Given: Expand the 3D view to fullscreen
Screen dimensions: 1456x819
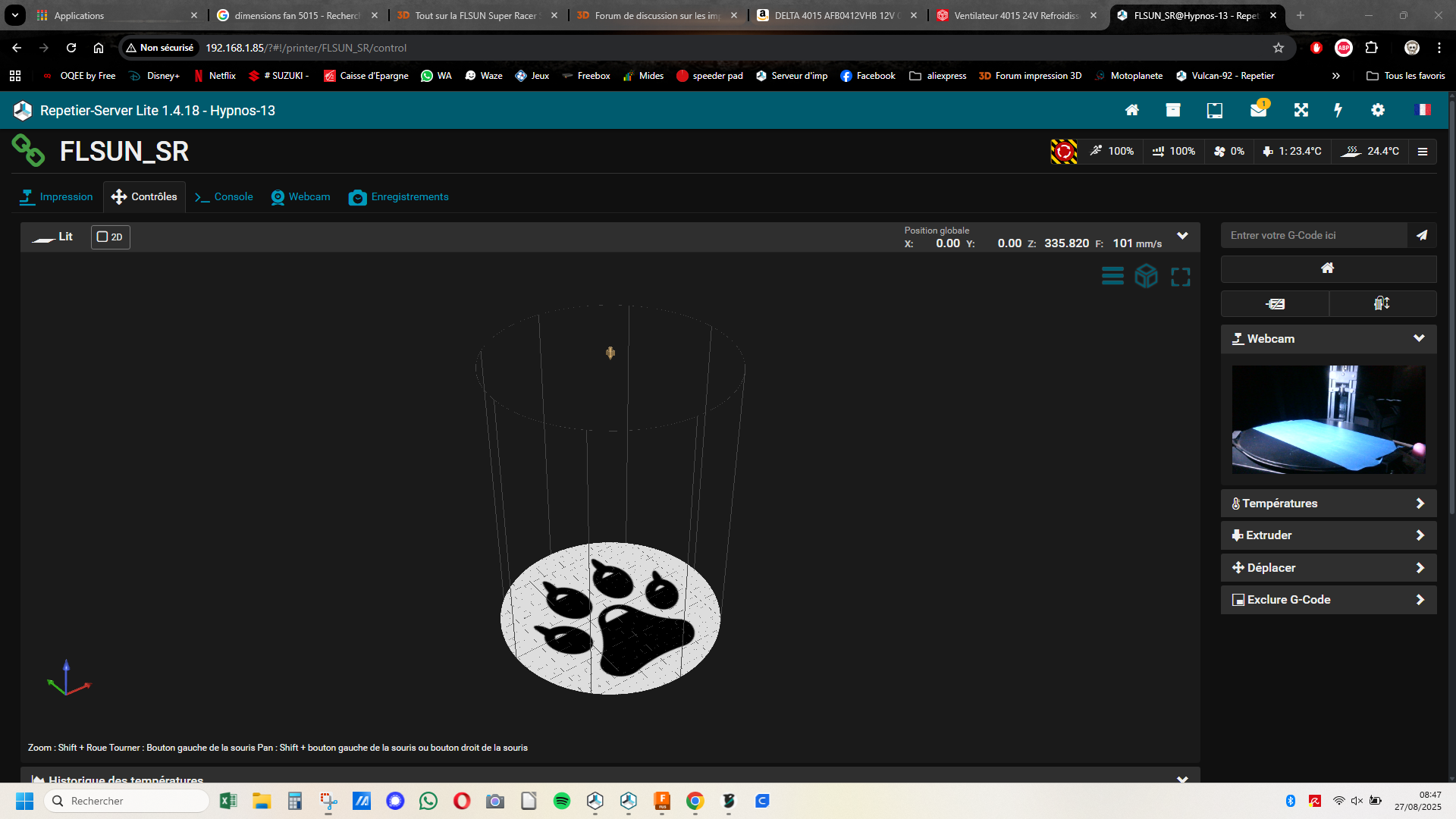Looking at the screenshot, I should (x=1180, y=277).
